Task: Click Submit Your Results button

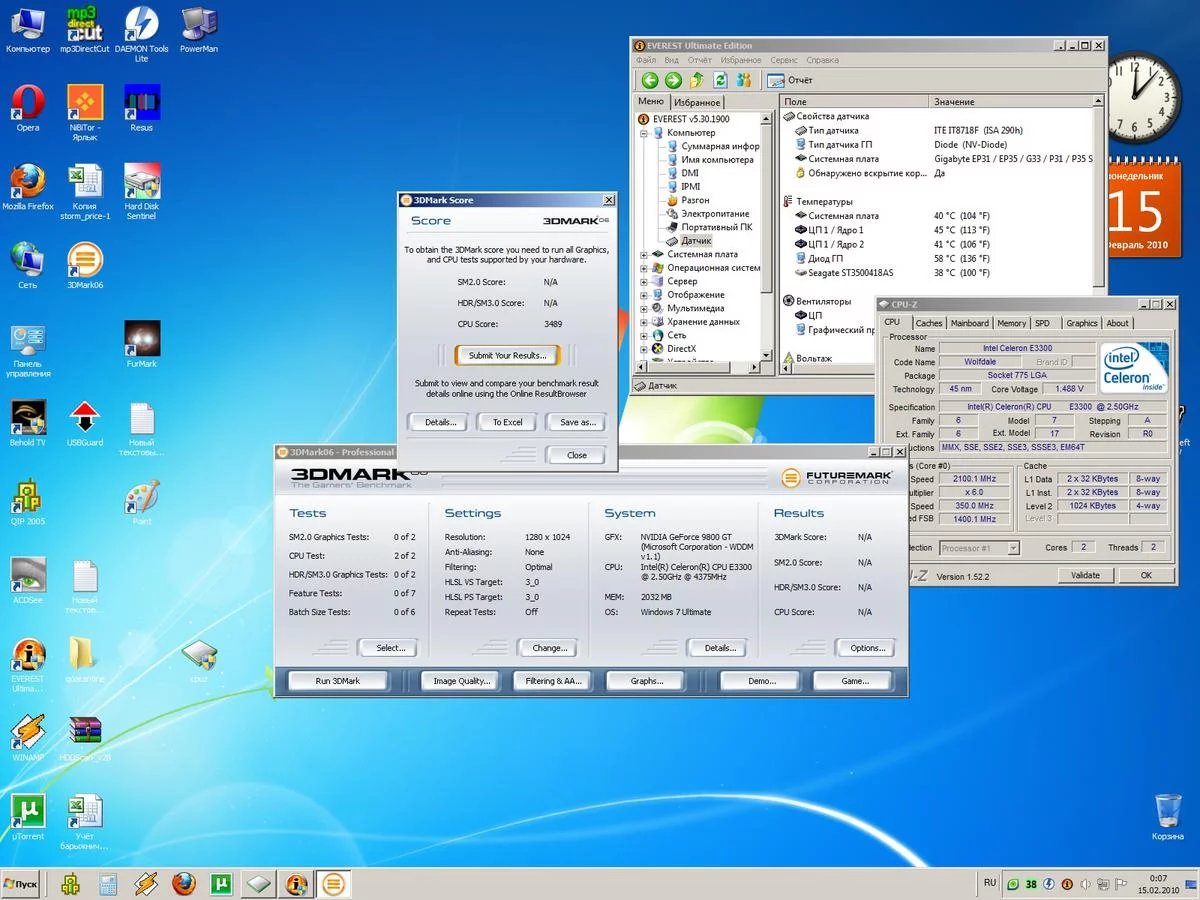Action: coord(507,355)
